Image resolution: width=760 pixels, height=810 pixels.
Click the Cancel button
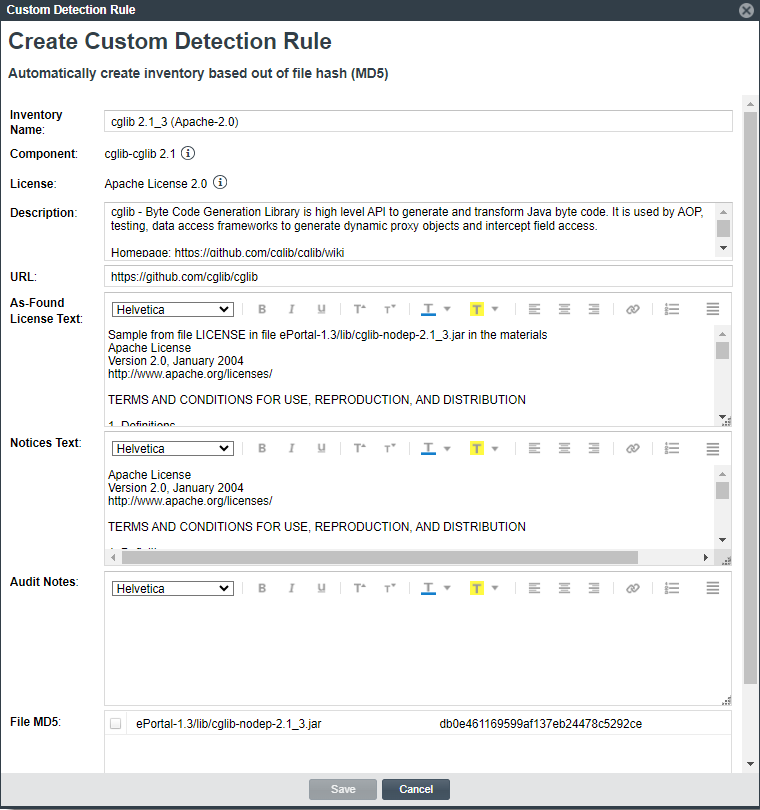point(416,789)
